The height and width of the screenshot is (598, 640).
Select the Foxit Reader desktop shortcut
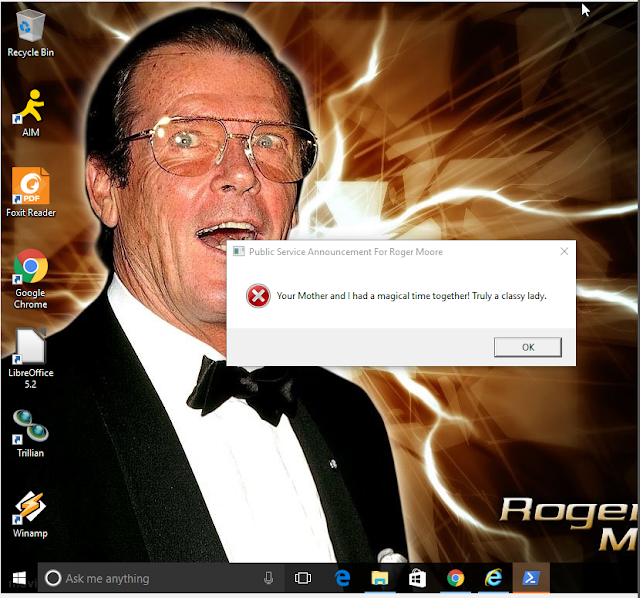[x=31, y=192]
